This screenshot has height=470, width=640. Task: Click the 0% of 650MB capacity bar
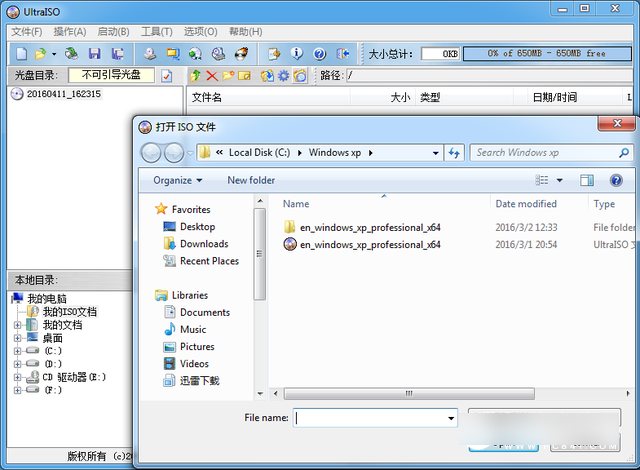point(547,53)
